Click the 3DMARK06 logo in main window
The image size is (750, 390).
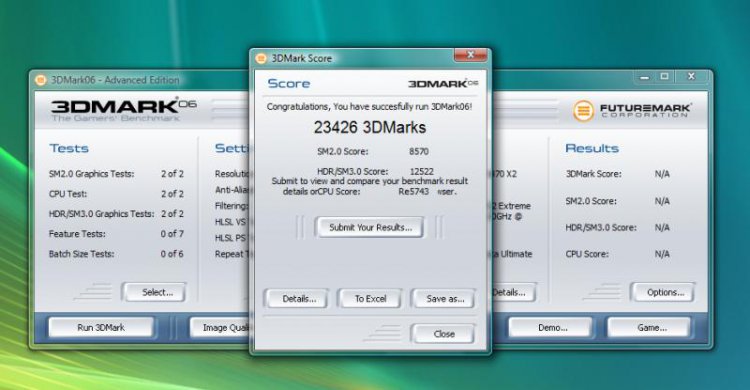[123, 109]
